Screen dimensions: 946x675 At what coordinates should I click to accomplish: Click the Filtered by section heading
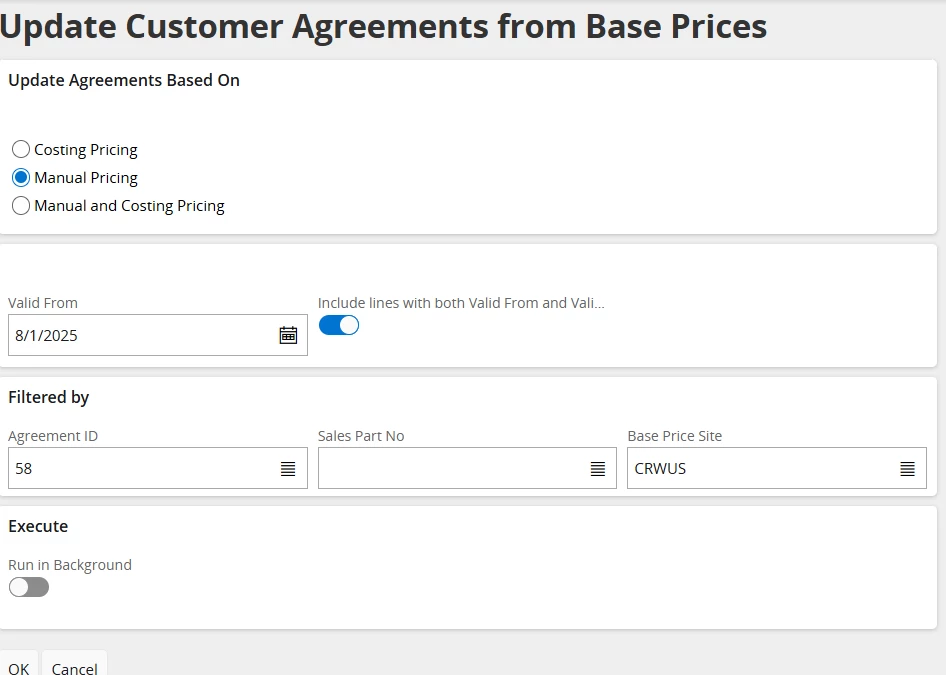point(49,397)
